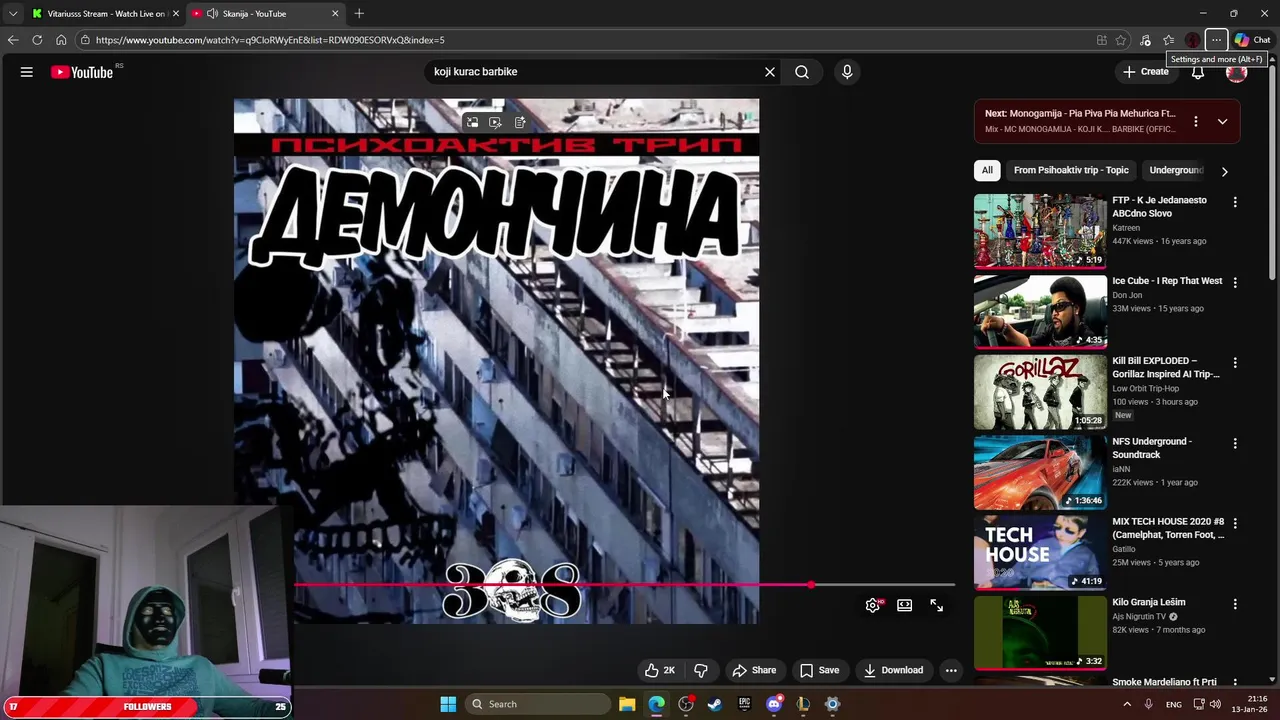Open the YouTube guide hamburger menu

click(x=27, y=72)
